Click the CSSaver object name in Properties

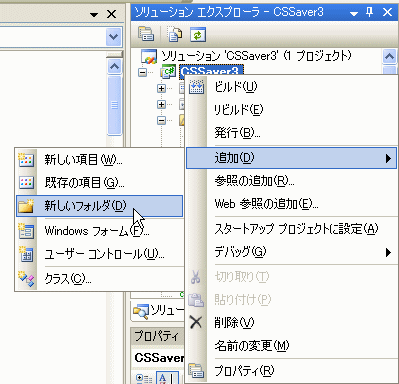tap(159, 358)
